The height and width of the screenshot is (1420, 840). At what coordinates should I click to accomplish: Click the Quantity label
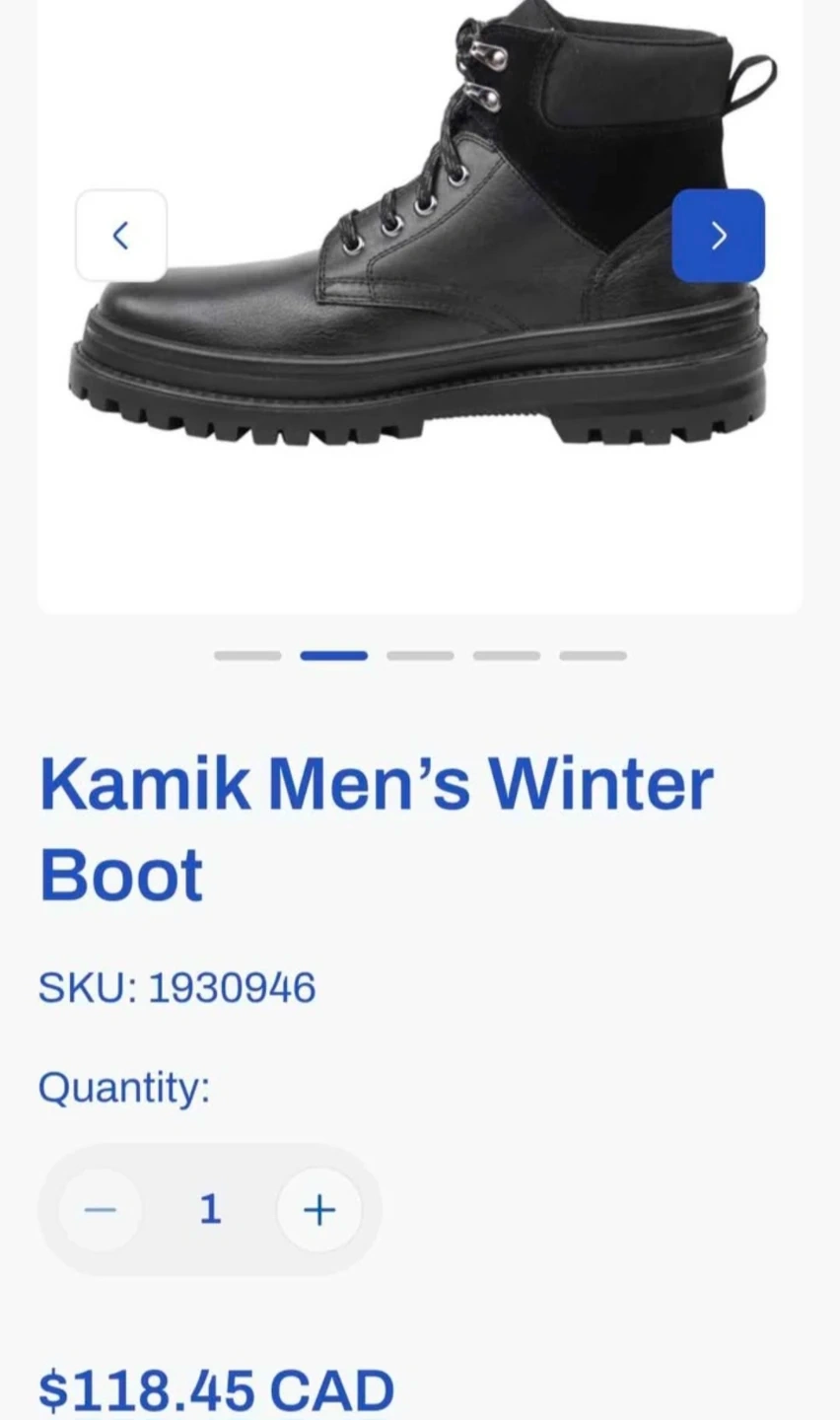point(124,1090)
